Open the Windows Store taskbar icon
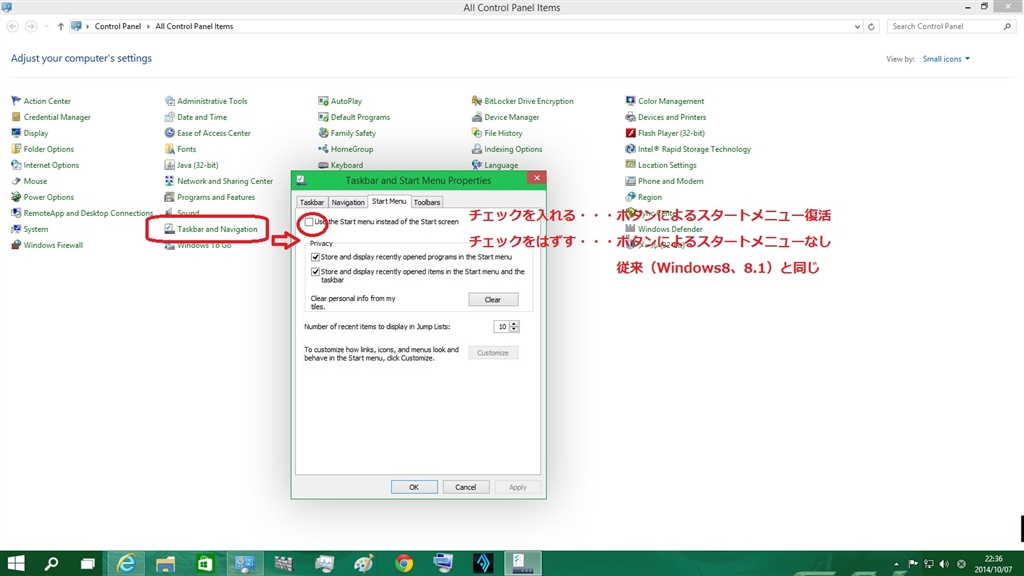The image size is (1024, 576). 205,563
